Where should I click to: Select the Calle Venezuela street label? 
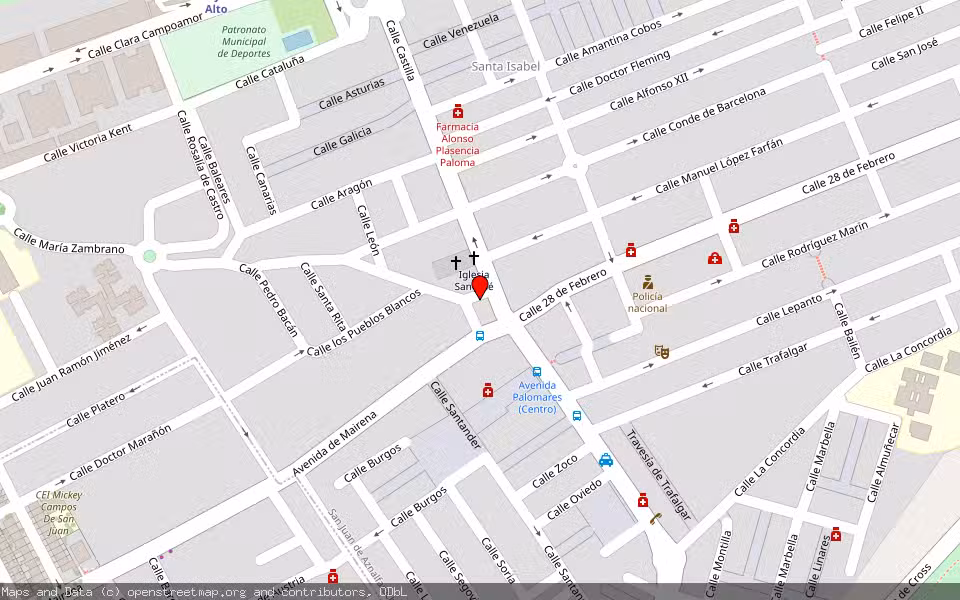coord(461,31)
